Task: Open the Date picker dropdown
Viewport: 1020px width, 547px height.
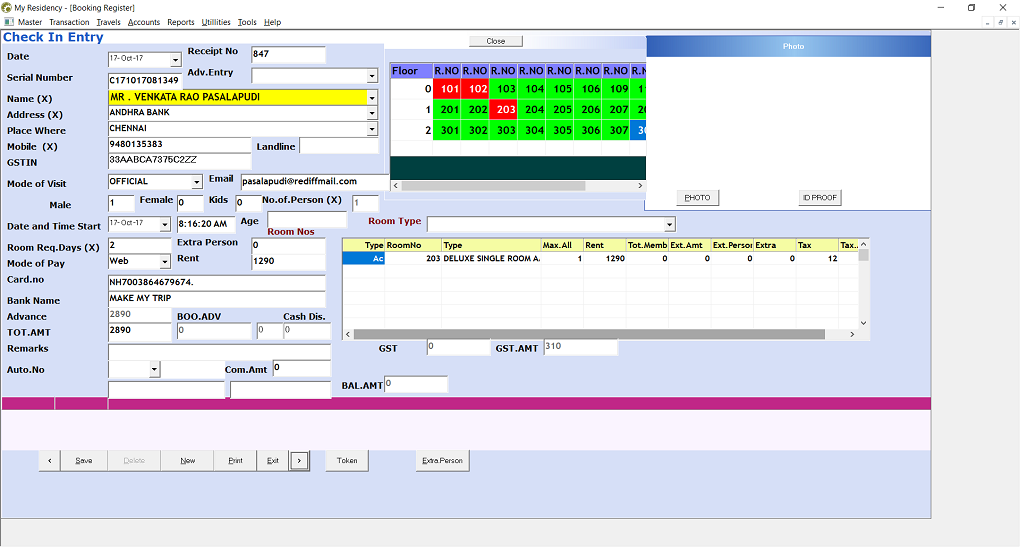Action: (176, 60)
